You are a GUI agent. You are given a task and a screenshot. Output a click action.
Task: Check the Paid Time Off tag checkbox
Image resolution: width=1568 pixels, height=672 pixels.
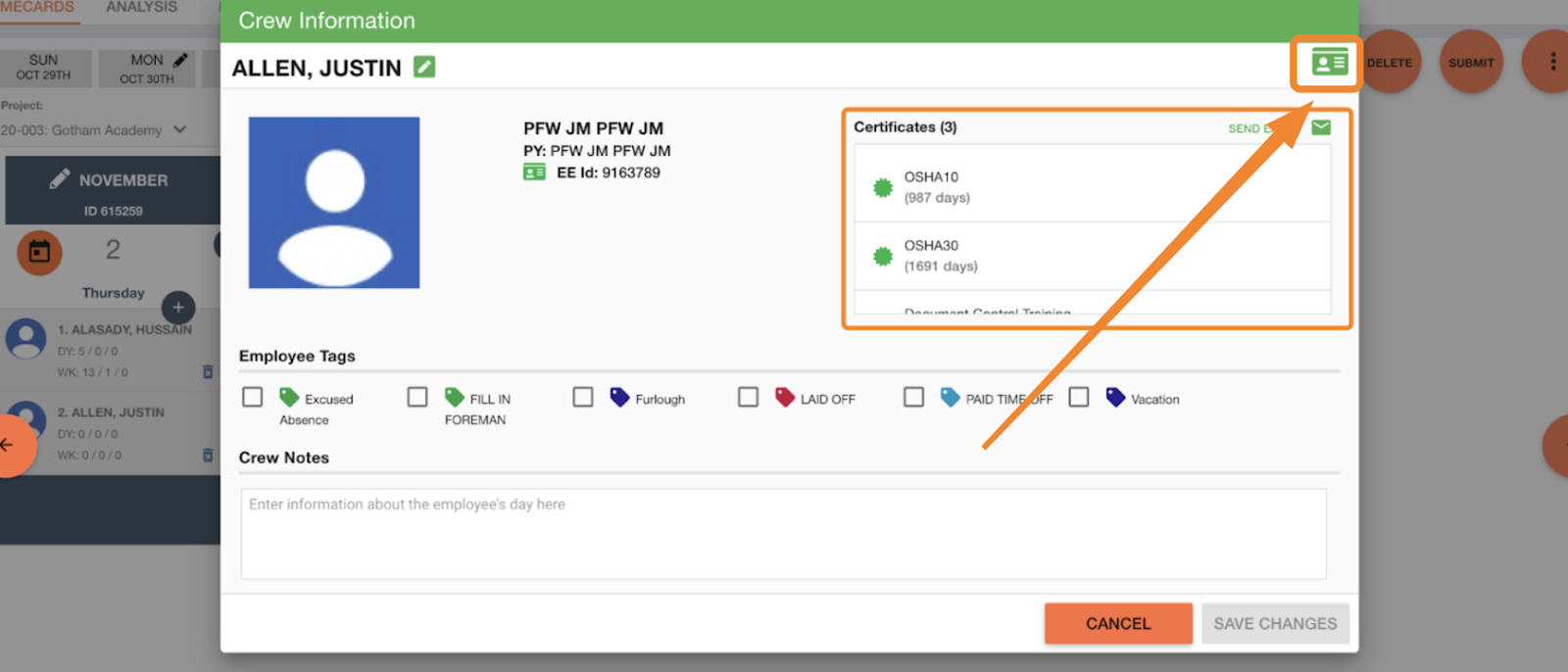(914, 397)
